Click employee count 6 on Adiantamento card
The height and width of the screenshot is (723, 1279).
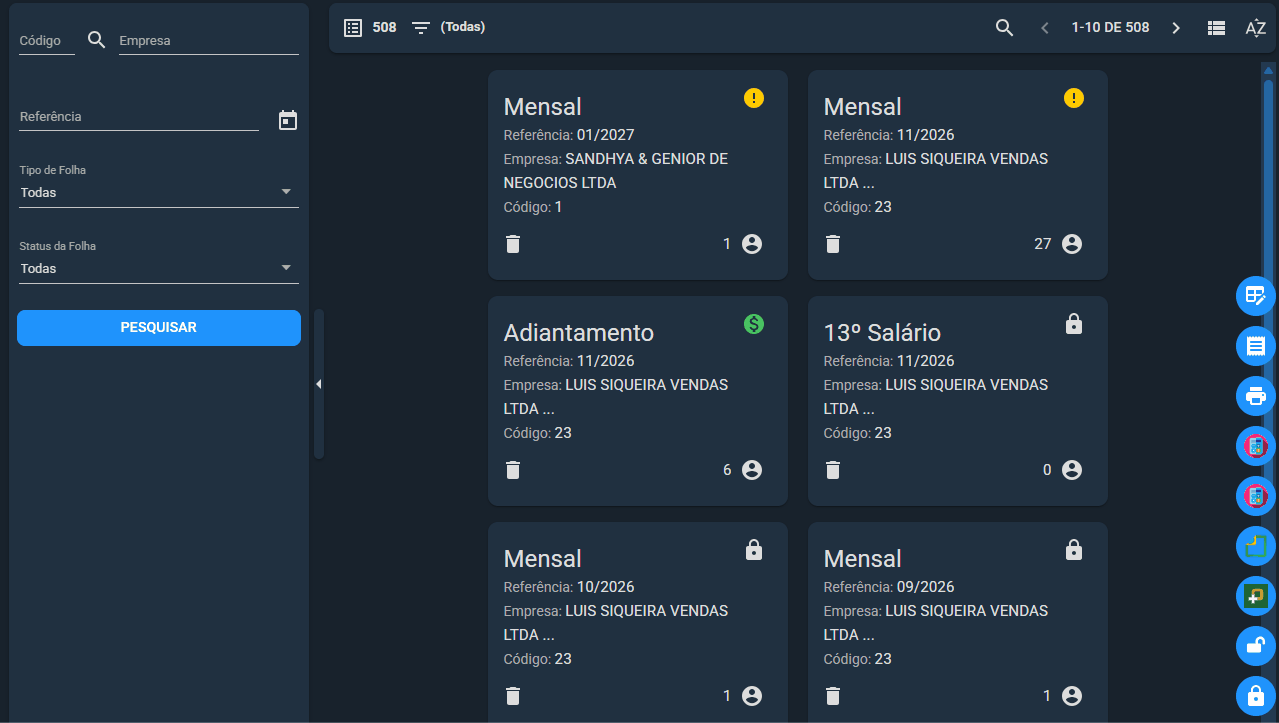click(x=727, y=470)
